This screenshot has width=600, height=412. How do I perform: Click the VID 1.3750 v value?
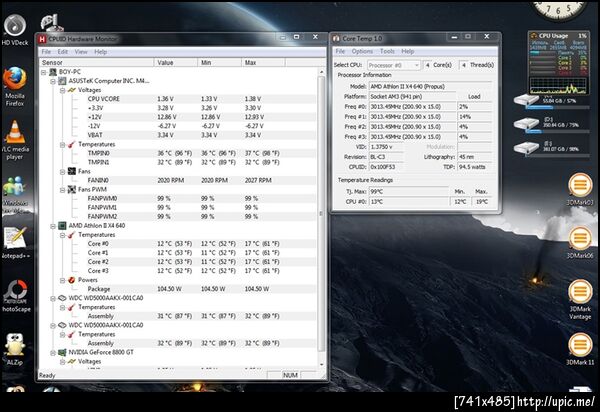[x=386, y=147]
